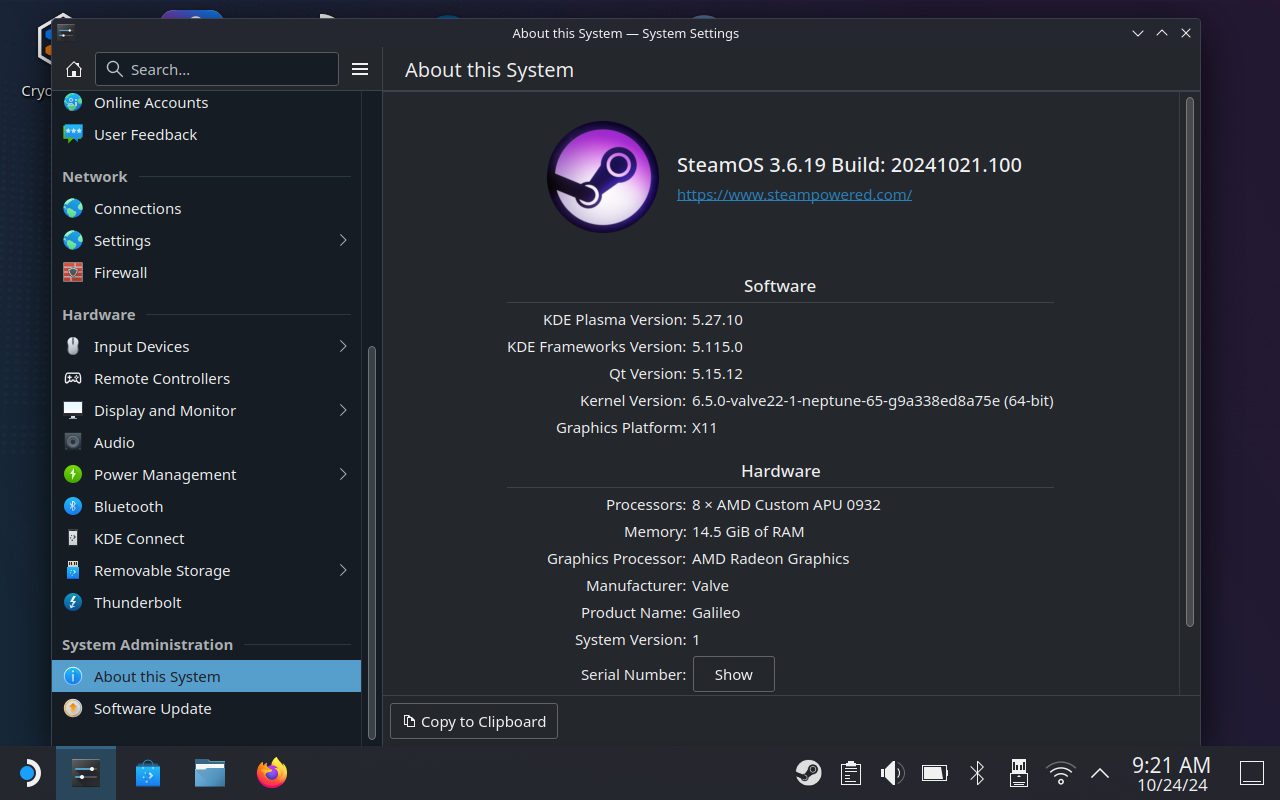The height and width of the screenshot is (800, 1280).
Task: Click the Steam icon in system tray
Action: coord(808,773)
